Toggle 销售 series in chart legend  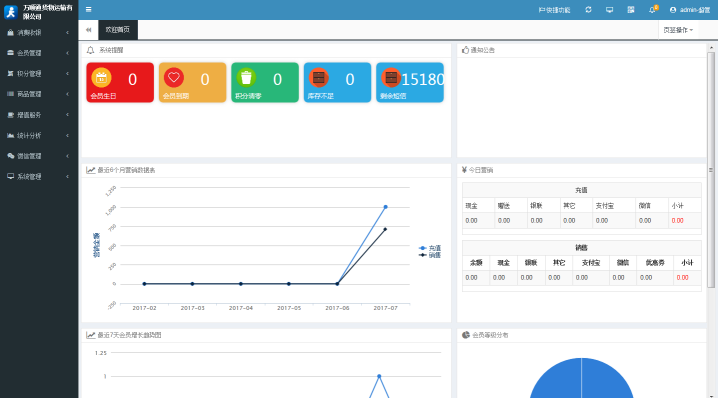click(430, 255)
